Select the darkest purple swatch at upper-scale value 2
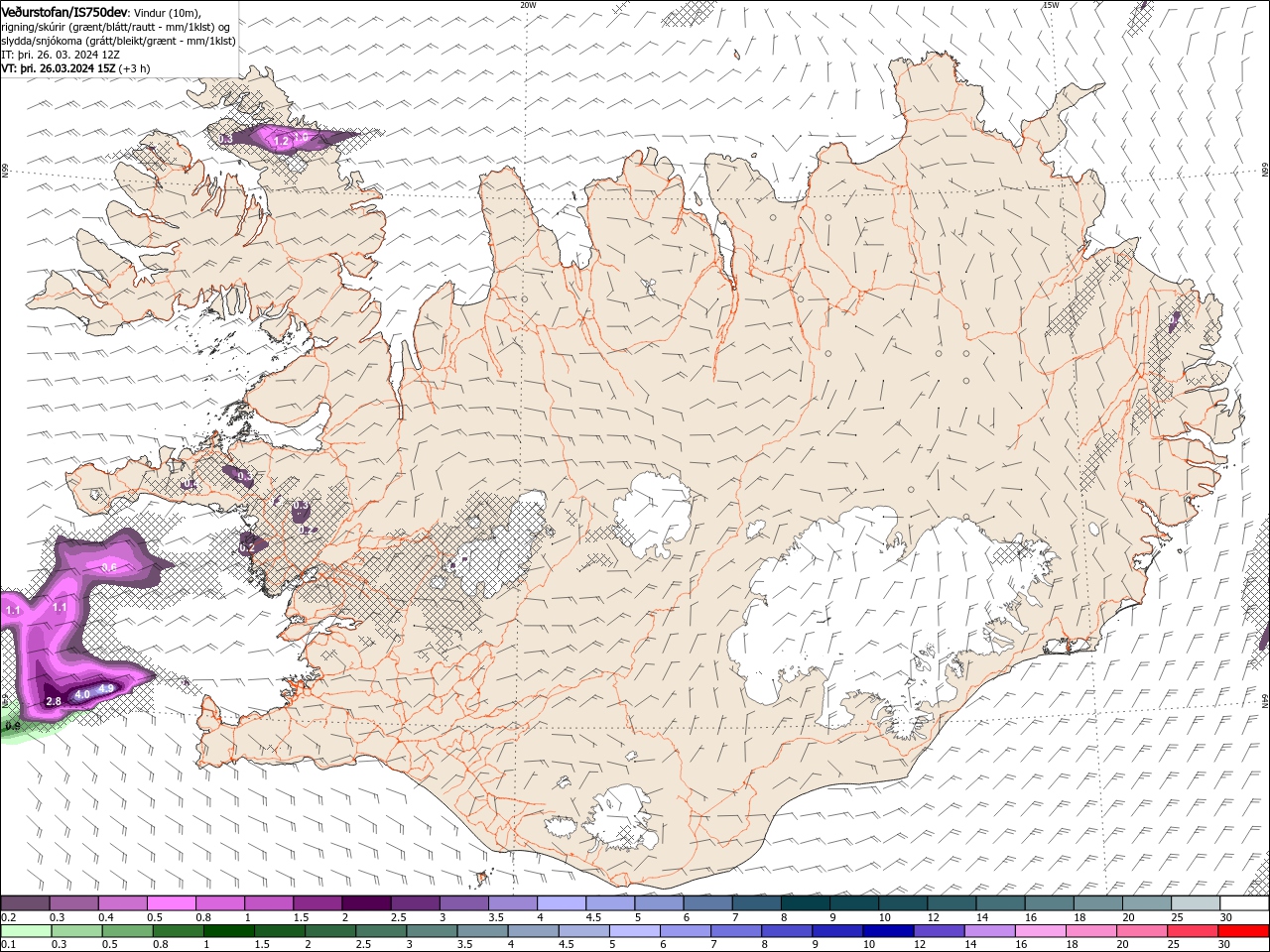Image resolution: width=1270 pixels, height=952 pixels. (366, 903)
